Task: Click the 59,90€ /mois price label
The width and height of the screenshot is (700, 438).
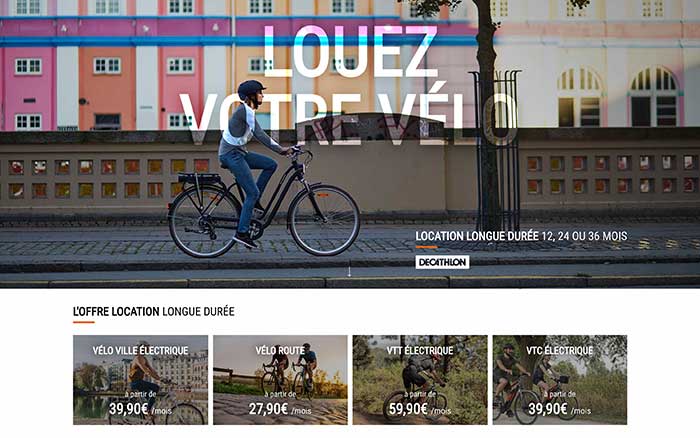Action: (420, 409)
